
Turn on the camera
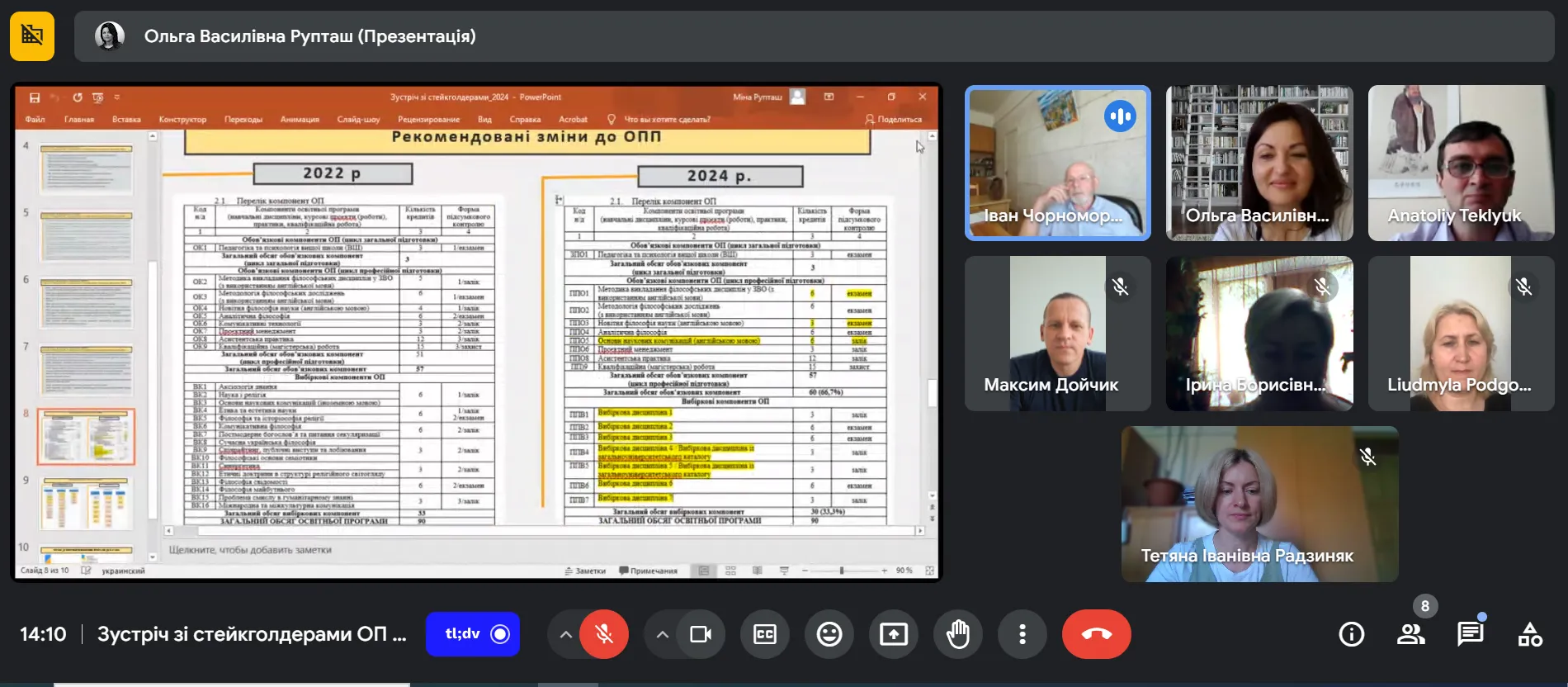(x=701, y=634)
